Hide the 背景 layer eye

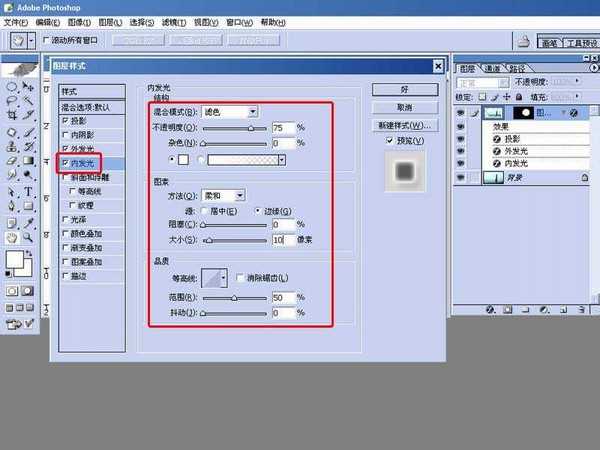460,178
